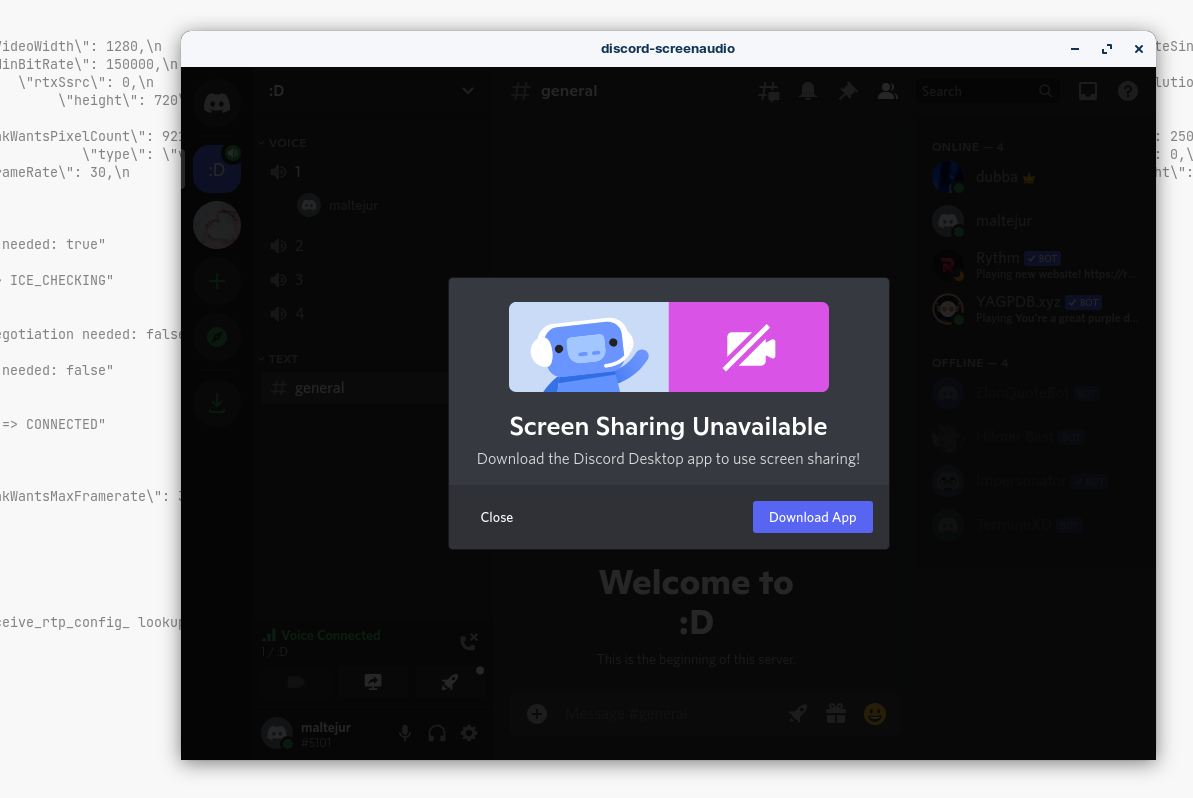The height and width of the screenshot is (798, 1193).
Task: Start an activity rocket button
Action: click(x=450, y=682)
